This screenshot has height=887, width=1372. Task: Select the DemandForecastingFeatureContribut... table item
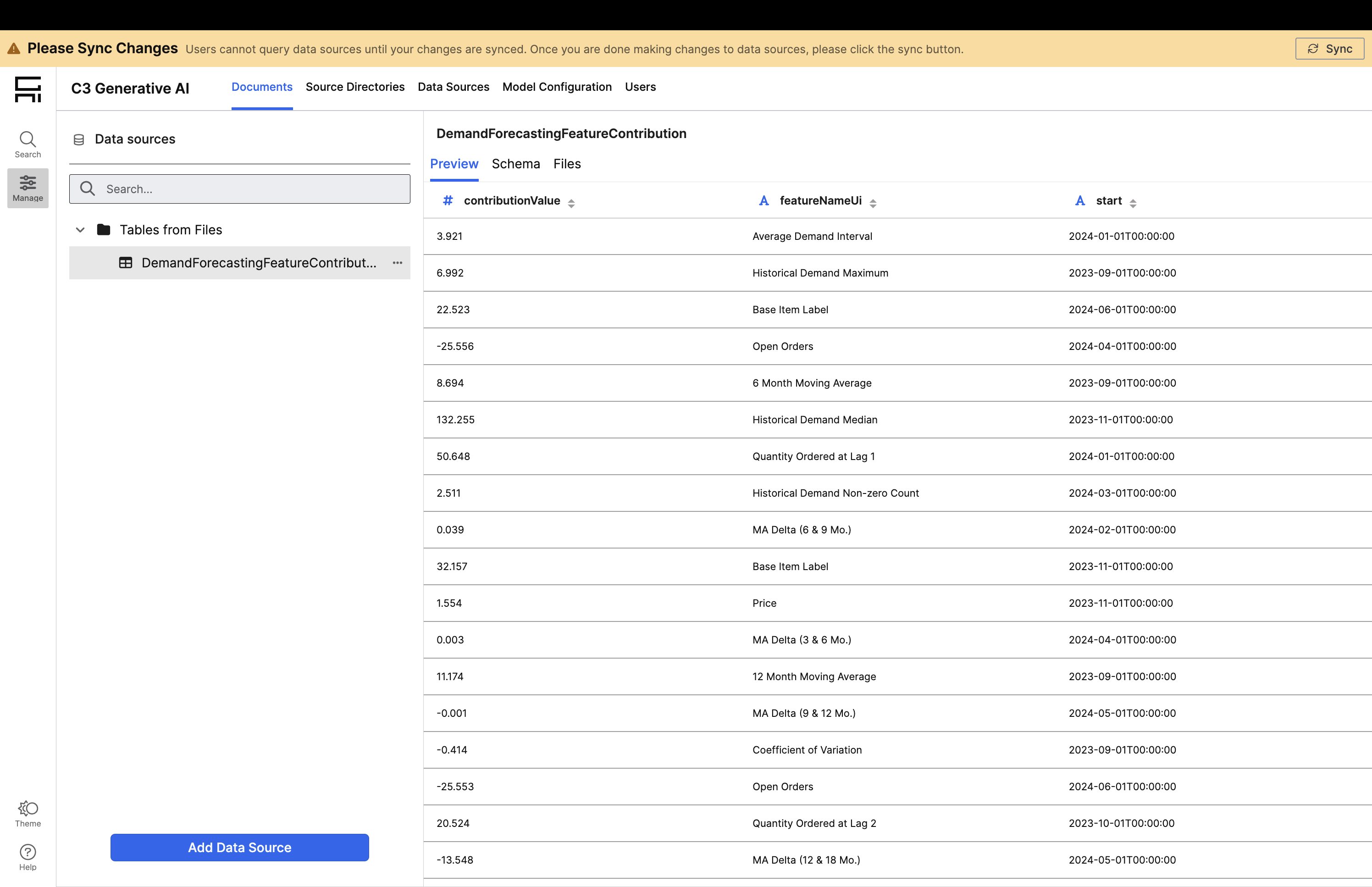click(x=259, y=263)
